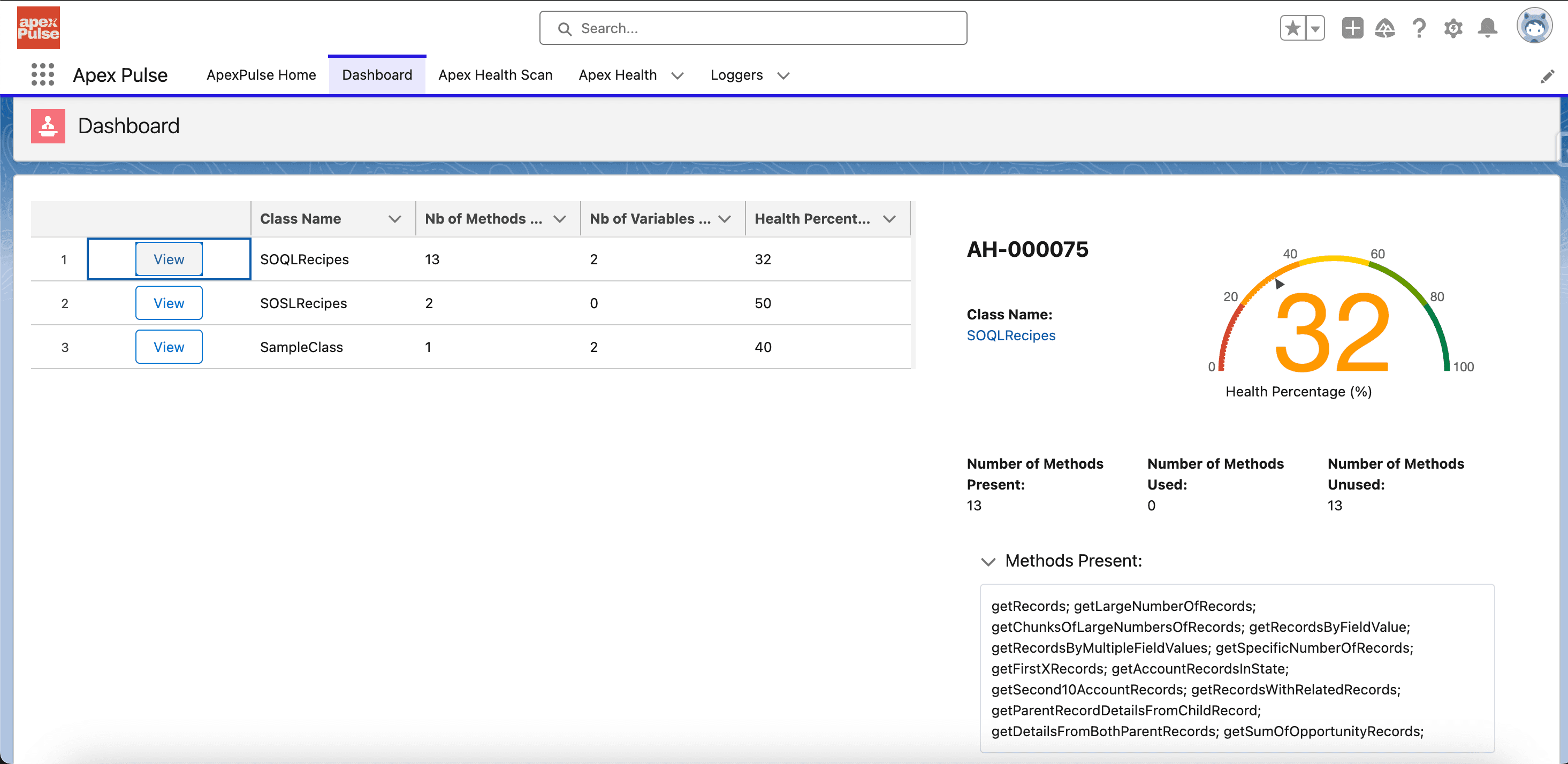The height and width of the screenshot is (764, 1568).
Task: Open Class Name column actions menu
Action: tap(395, 219)
